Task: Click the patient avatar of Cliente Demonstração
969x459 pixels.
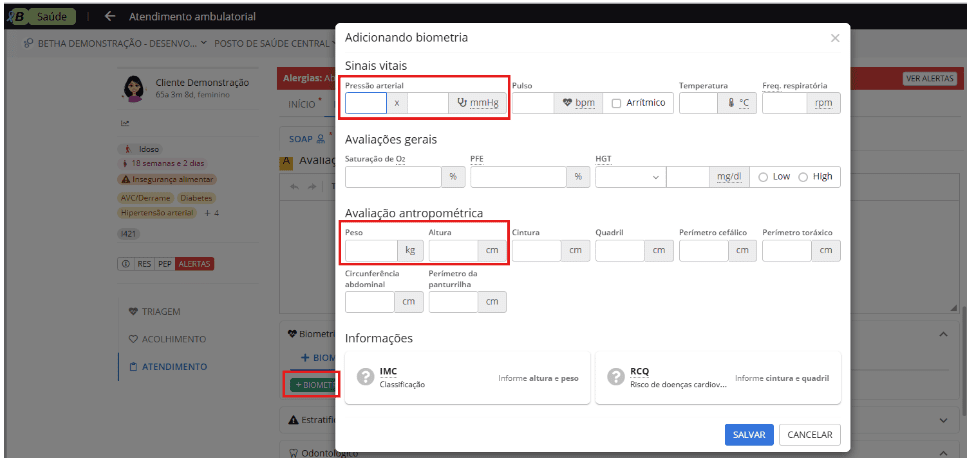Action: click(132, 90)
